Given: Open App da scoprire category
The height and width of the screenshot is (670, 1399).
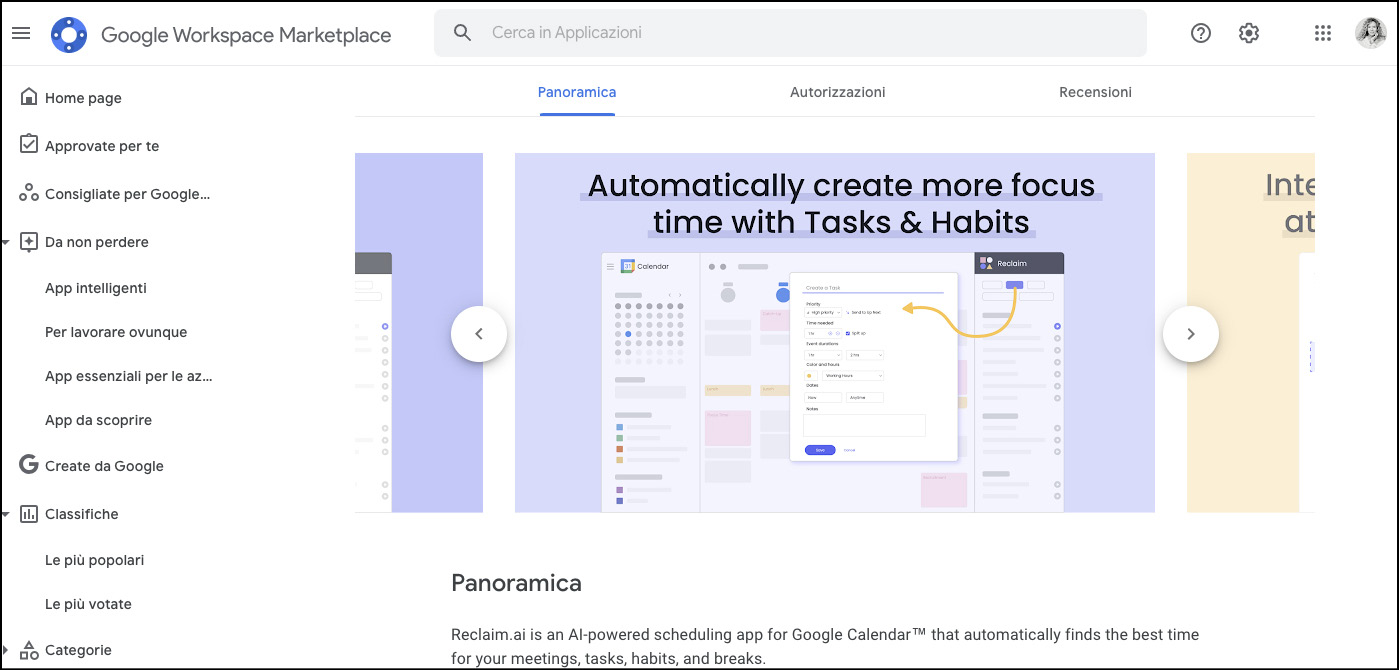Looking at the screenshot, I should [98, 420].
